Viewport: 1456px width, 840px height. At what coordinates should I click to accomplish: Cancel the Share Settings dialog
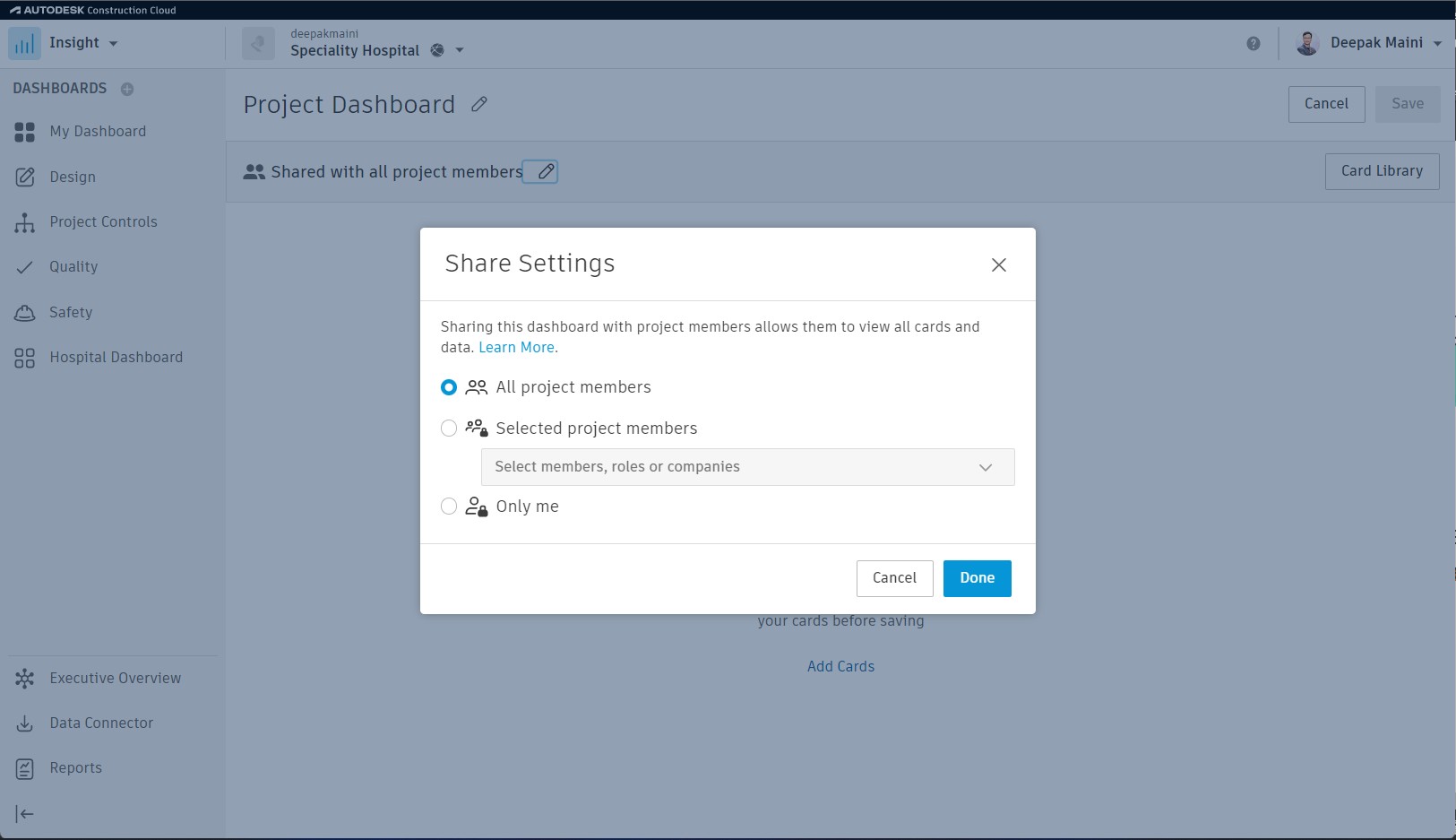click(x=895, y=578)
